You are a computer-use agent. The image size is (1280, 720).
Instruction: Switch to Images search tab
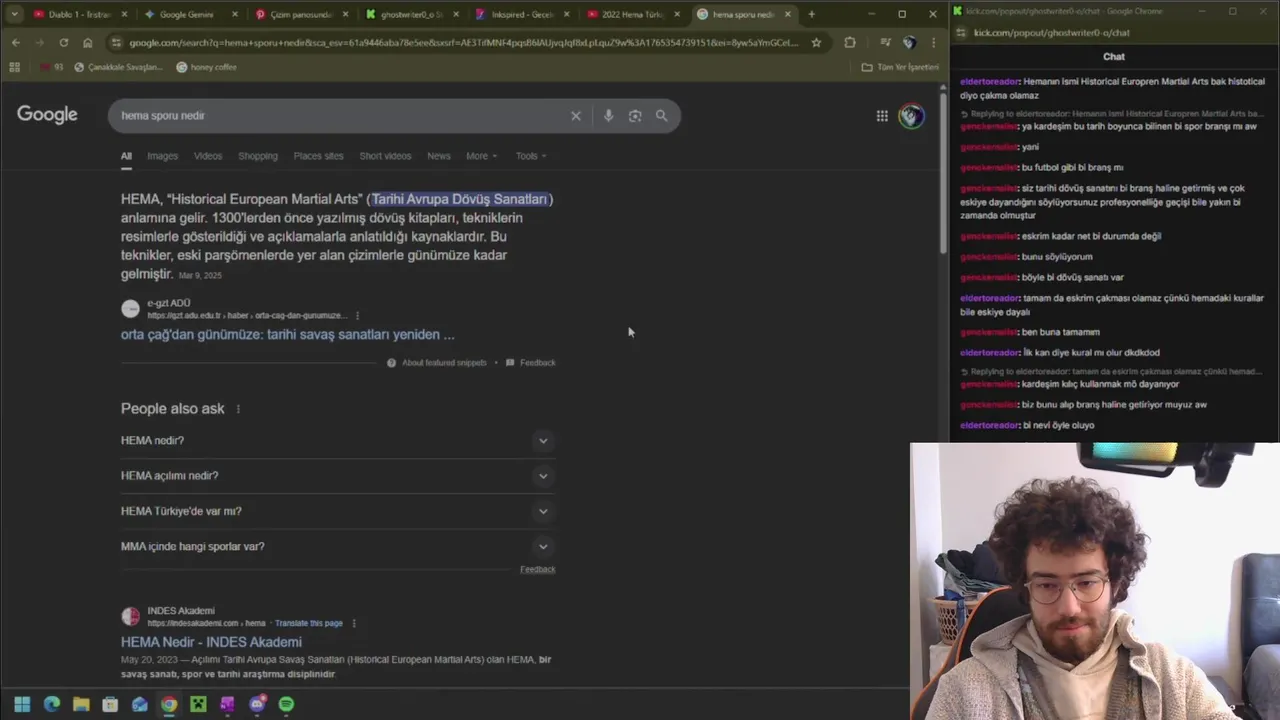[x=162, y=156]
